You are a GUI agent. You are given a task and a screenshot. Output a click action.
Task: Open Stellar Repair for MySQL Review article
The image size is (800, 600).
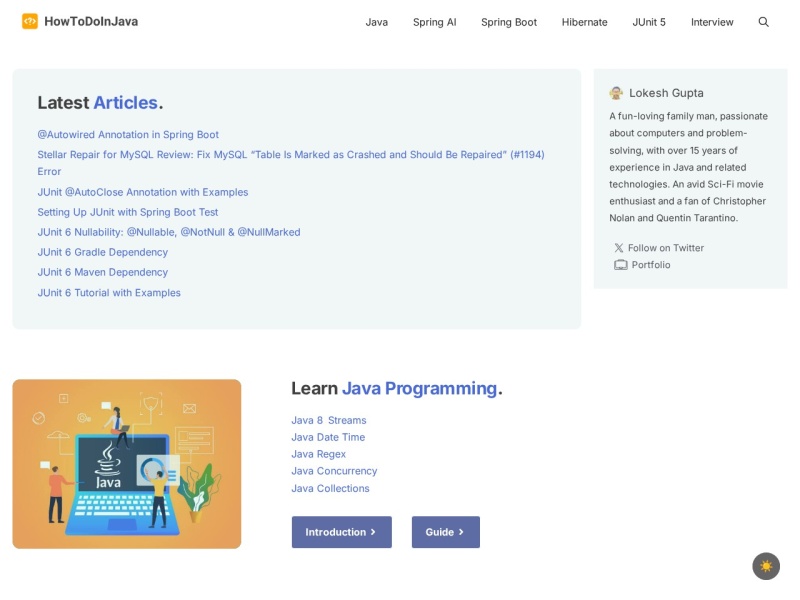(x=291, y=163)
